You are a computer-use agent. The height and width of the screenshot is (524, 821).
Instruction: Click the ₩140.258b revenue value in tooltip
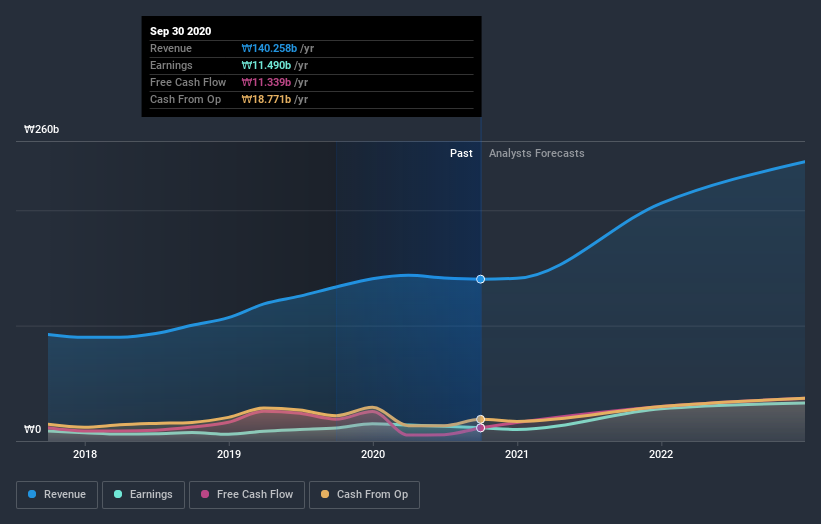269,48
